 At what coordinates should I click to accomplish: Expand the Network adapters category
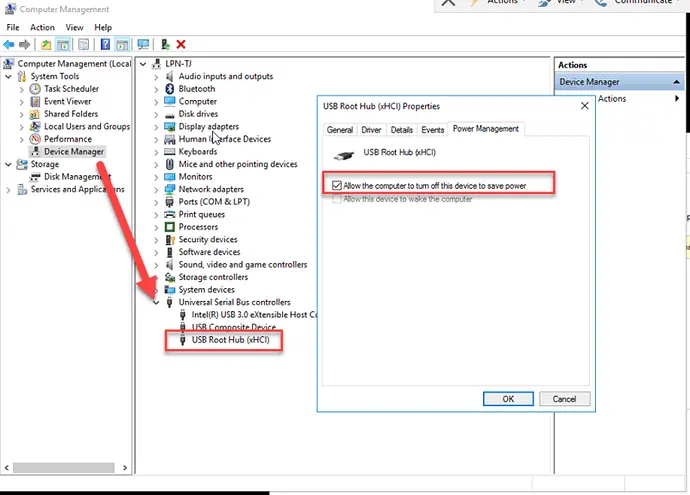click(156, 189)
